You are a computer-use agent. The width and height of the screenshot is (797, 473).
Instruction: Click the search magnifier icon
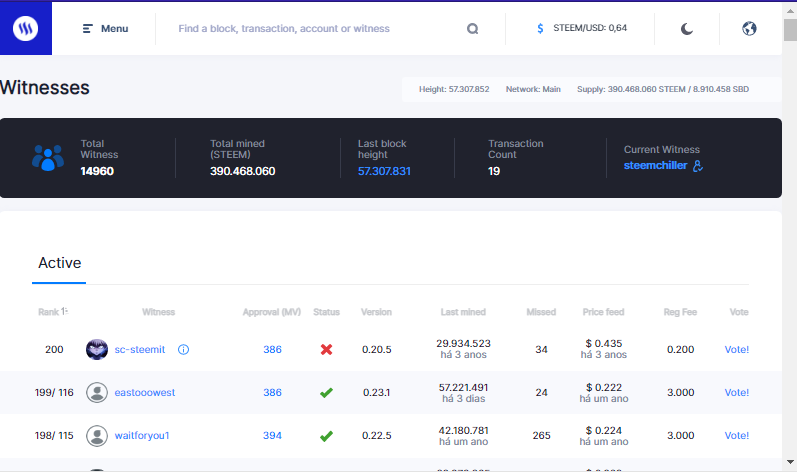click(473, 29)
